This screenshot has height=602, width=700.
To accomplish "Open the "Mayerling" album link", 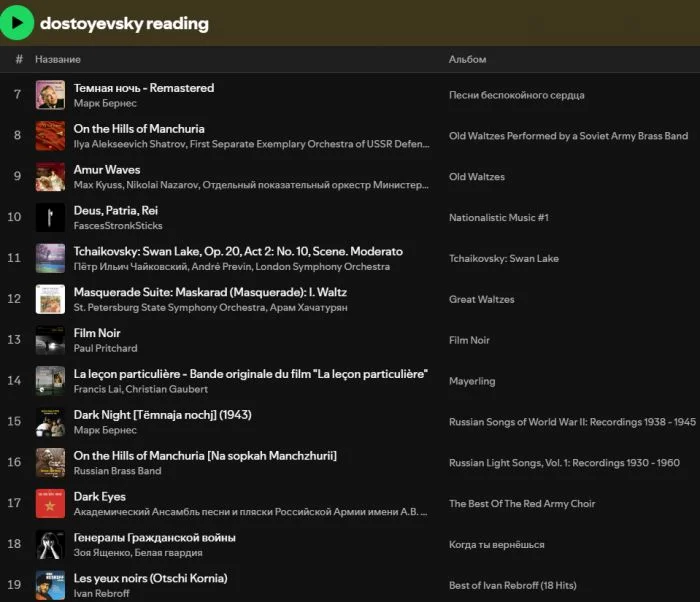I will [472, 381].
